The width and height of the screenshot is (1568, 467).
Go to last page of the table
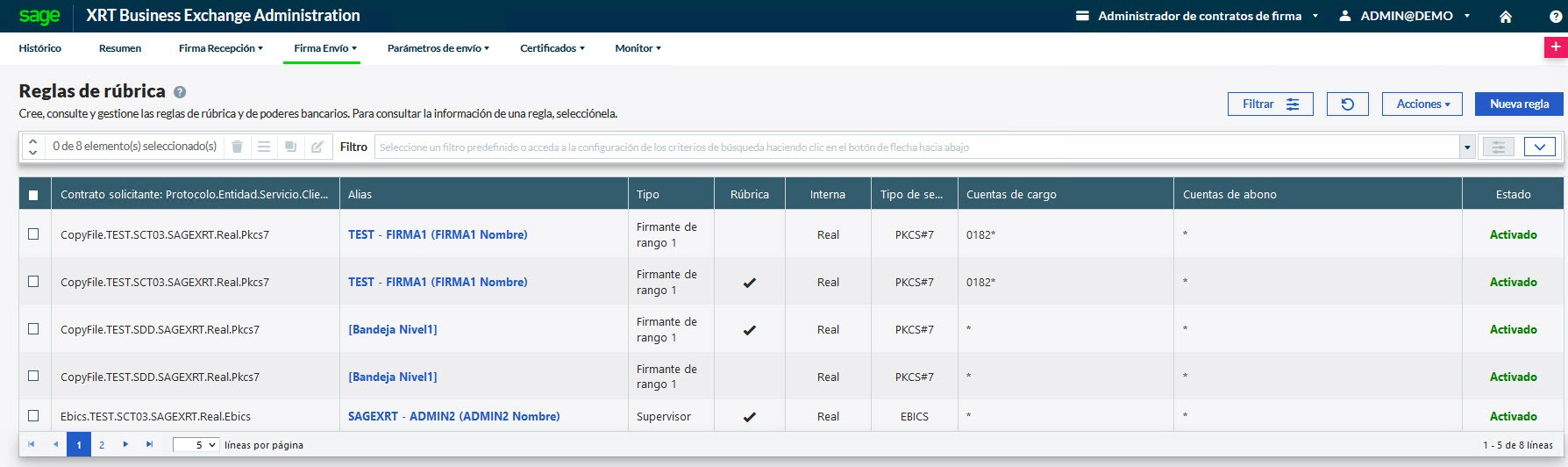pos(150,445)
